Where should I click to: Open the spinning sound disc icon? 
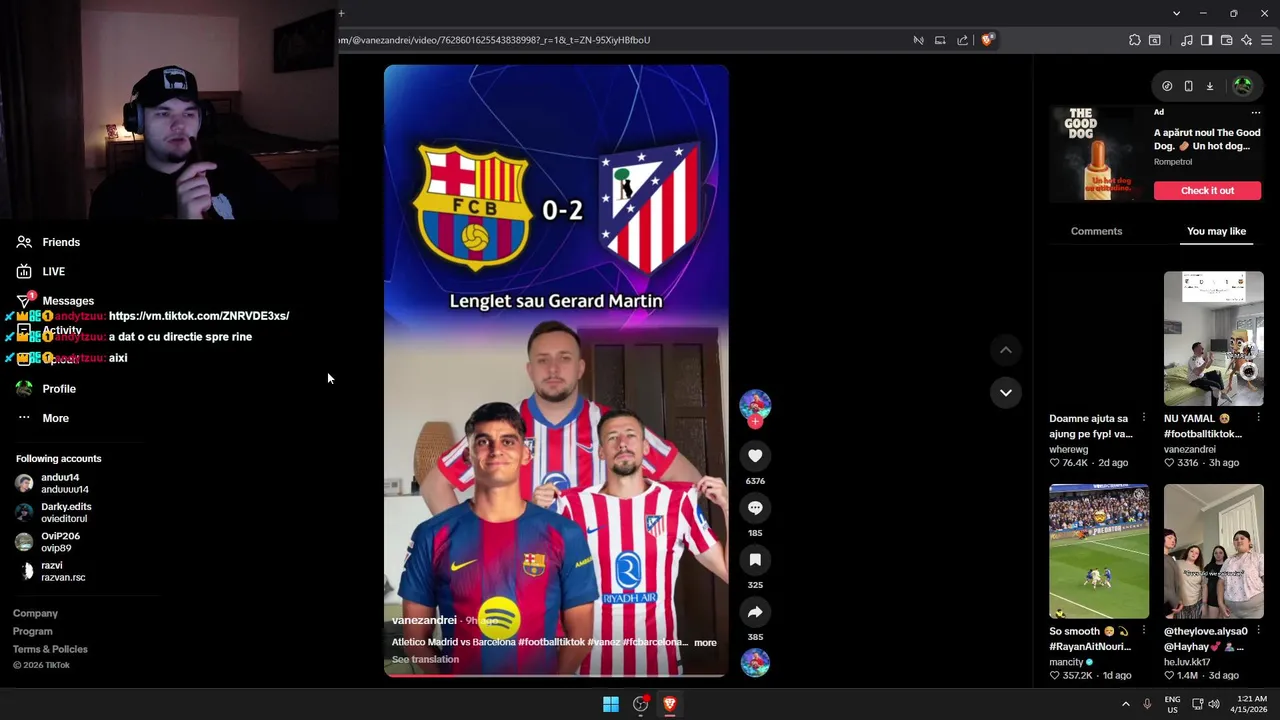coord(755,662)
